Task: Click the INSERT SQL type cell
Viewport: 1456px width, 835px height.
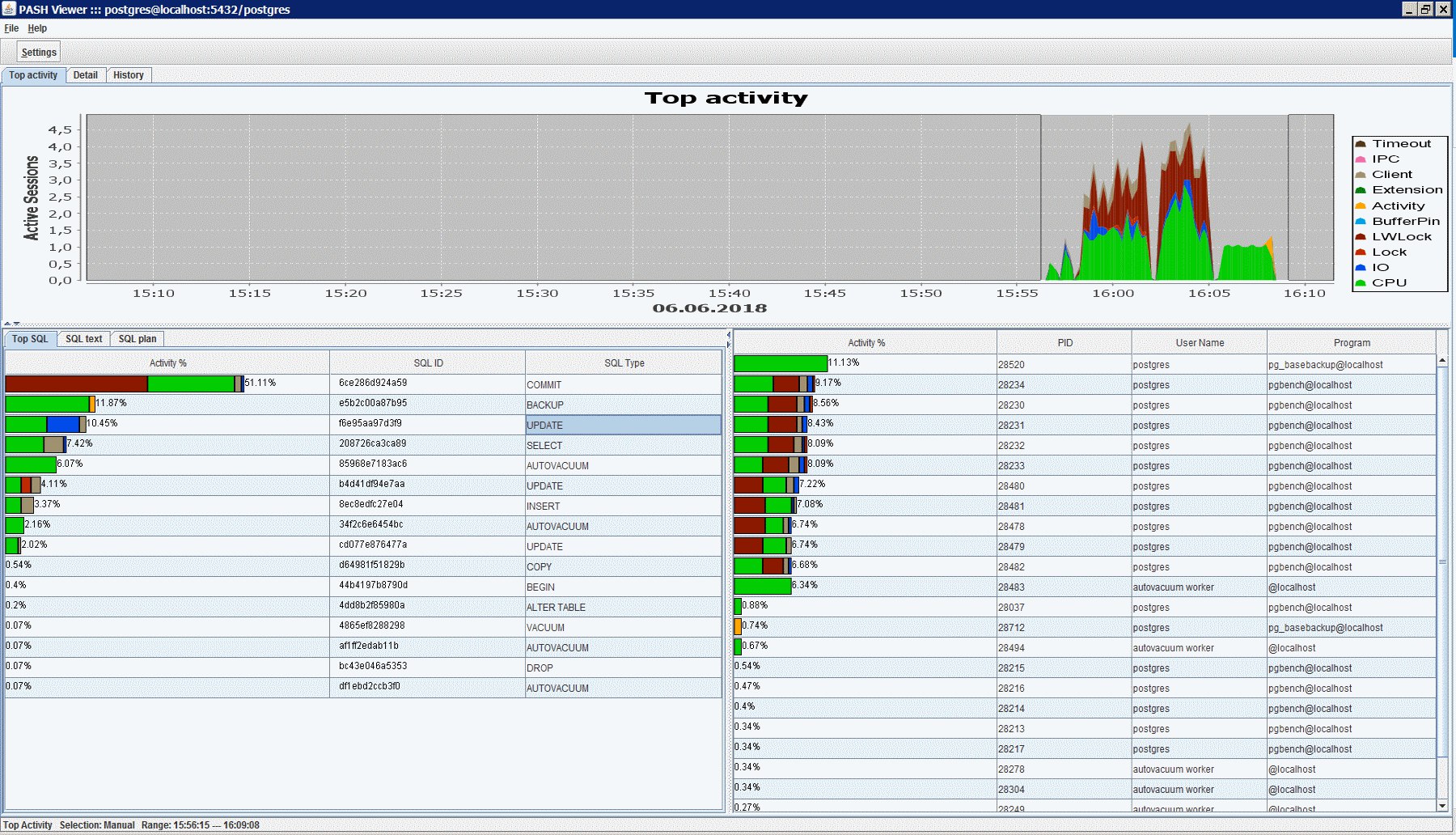Action: pyautogui.click(x=624, y=506)
